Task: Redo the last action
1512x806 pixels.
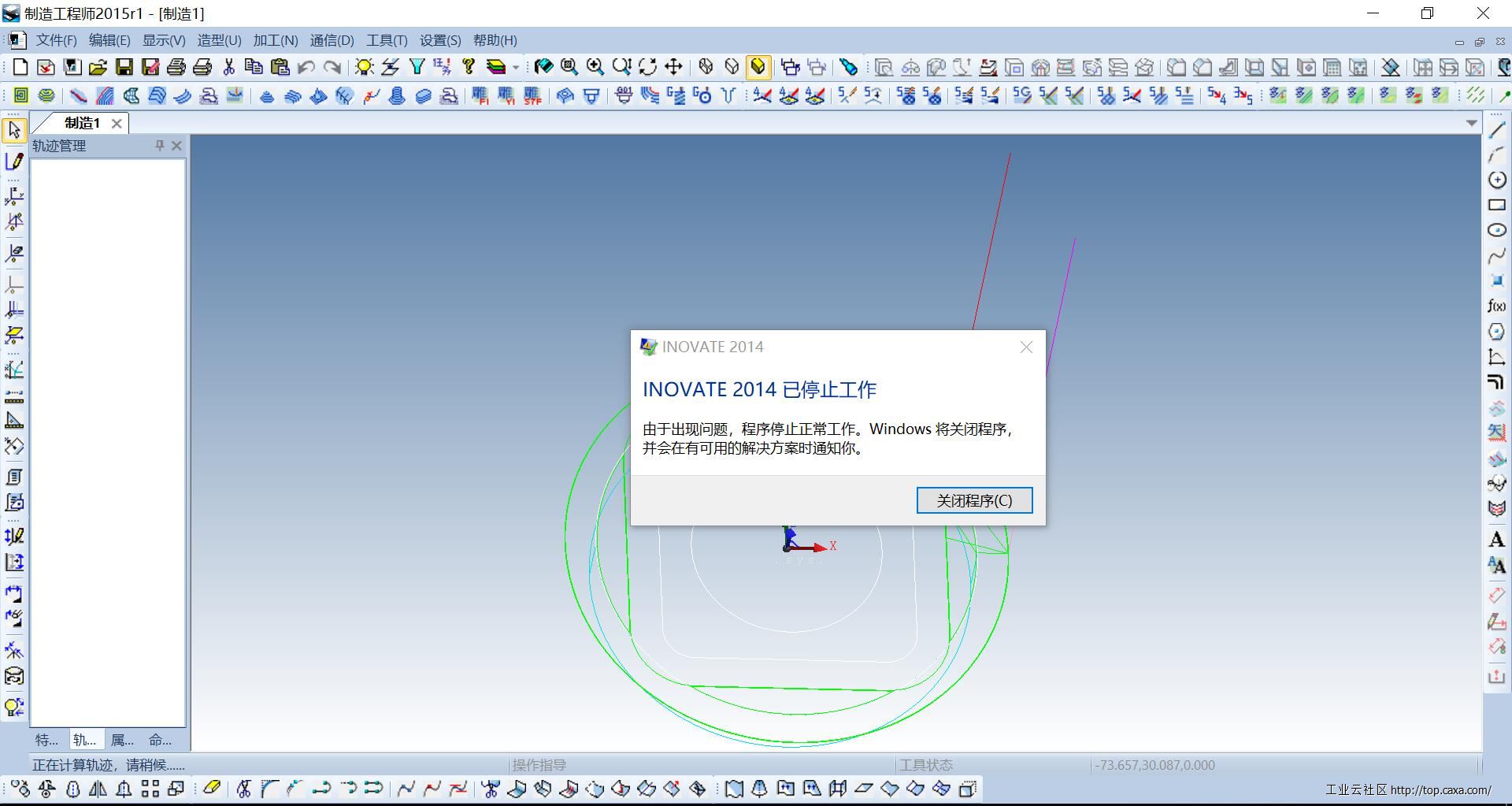Action: pyautogui.click(x=332, y=67)
